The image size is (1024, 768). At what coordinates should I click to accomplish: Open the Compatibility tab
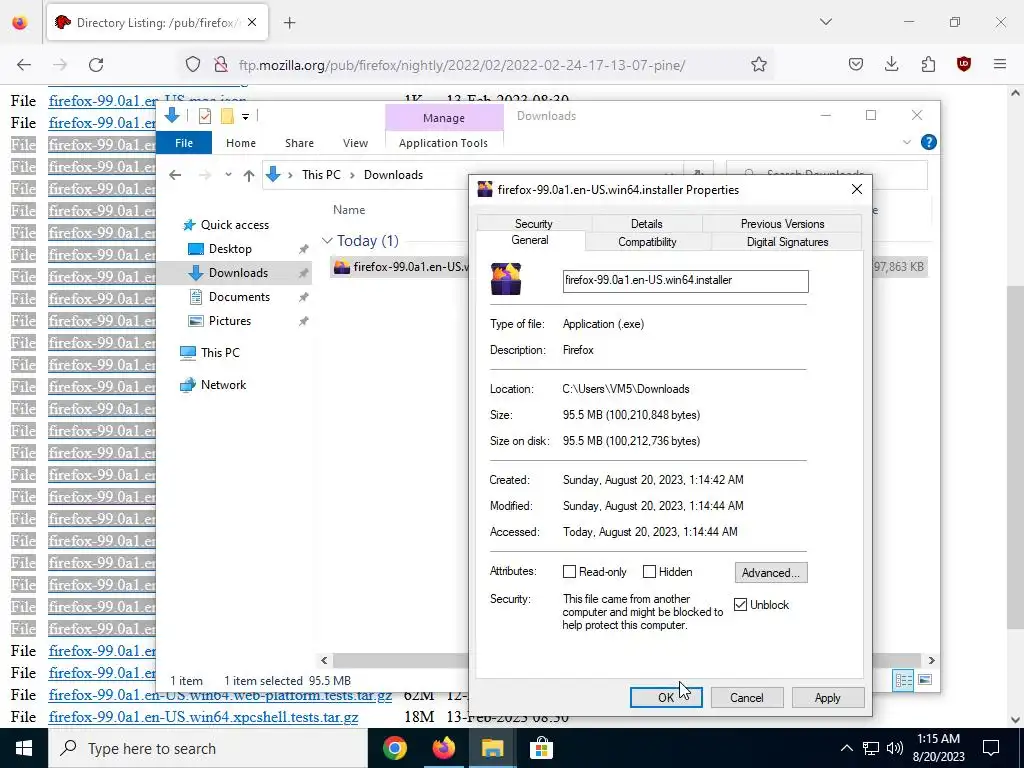point(647,242)
